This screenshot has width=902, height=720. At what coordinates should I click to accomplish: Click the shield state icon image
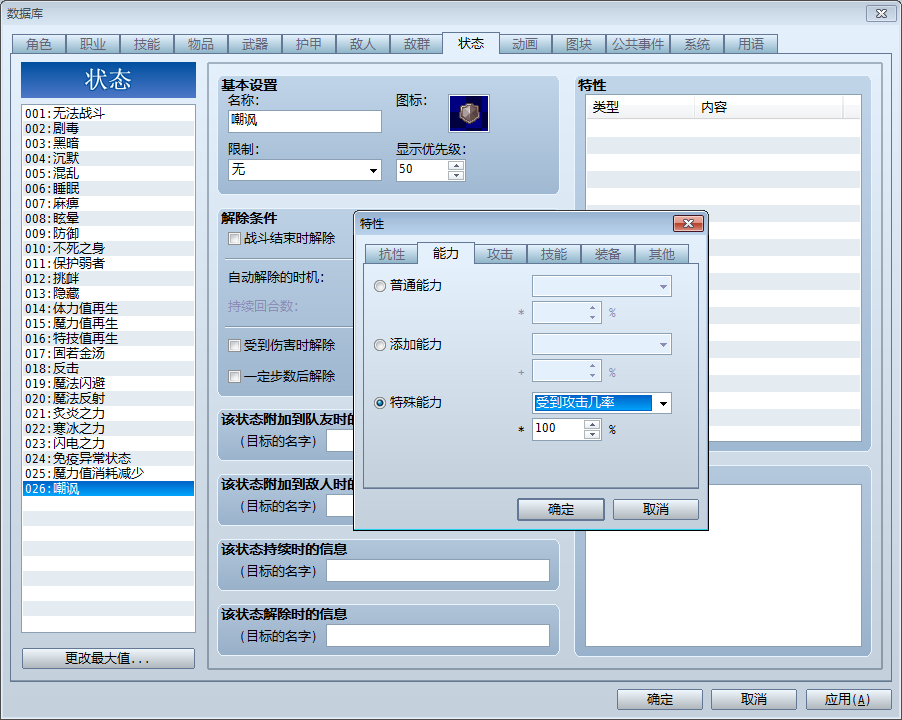(x=469, y=113)
